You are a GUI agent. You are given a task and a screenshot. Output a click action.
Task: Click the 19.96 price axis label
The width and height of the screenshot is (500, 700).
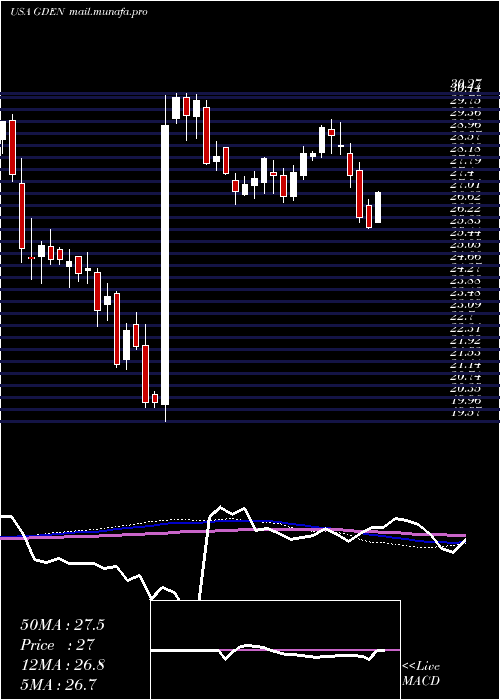tap(466, 401)
